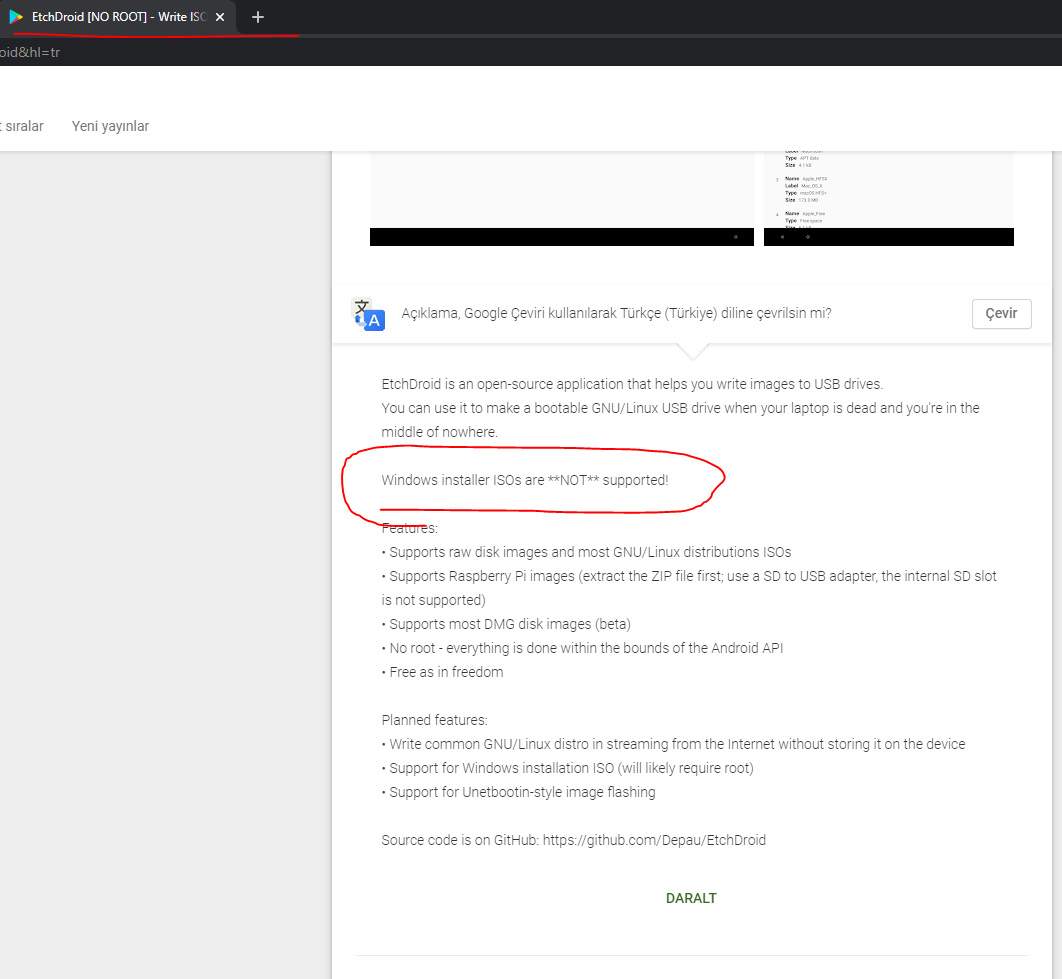The image size is (1062, 979).
Task: Open the 'sıralar' menu item
Action: 22,126
